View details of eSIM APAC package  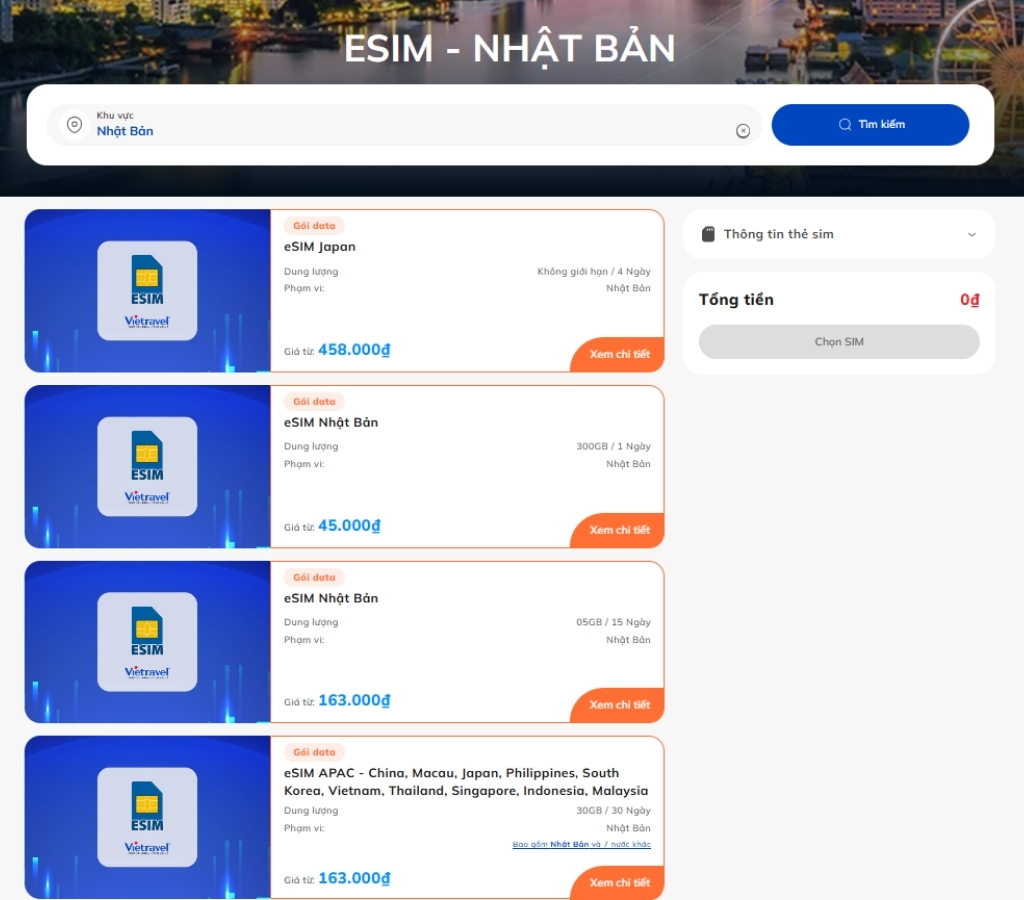point(618,882)
